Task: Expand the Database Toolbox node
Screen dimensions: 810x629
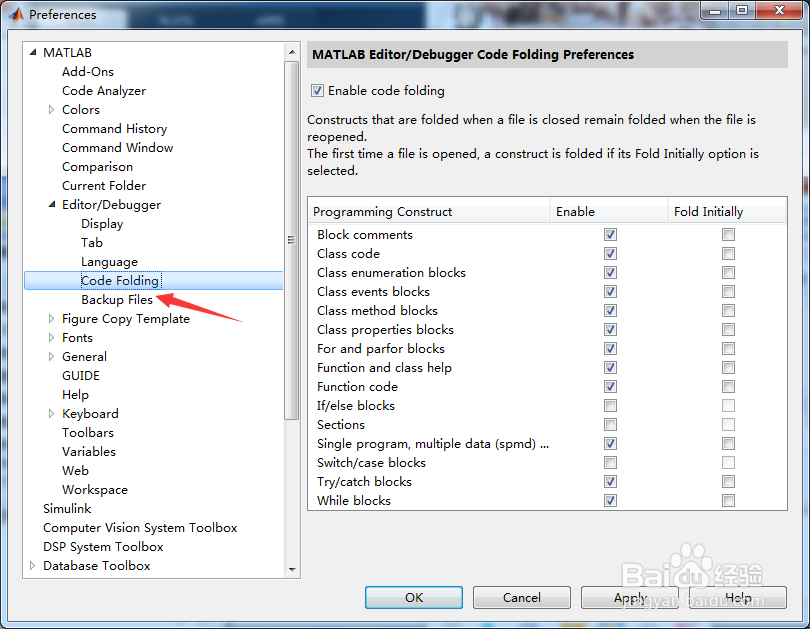Action: [x=33, y=565]
